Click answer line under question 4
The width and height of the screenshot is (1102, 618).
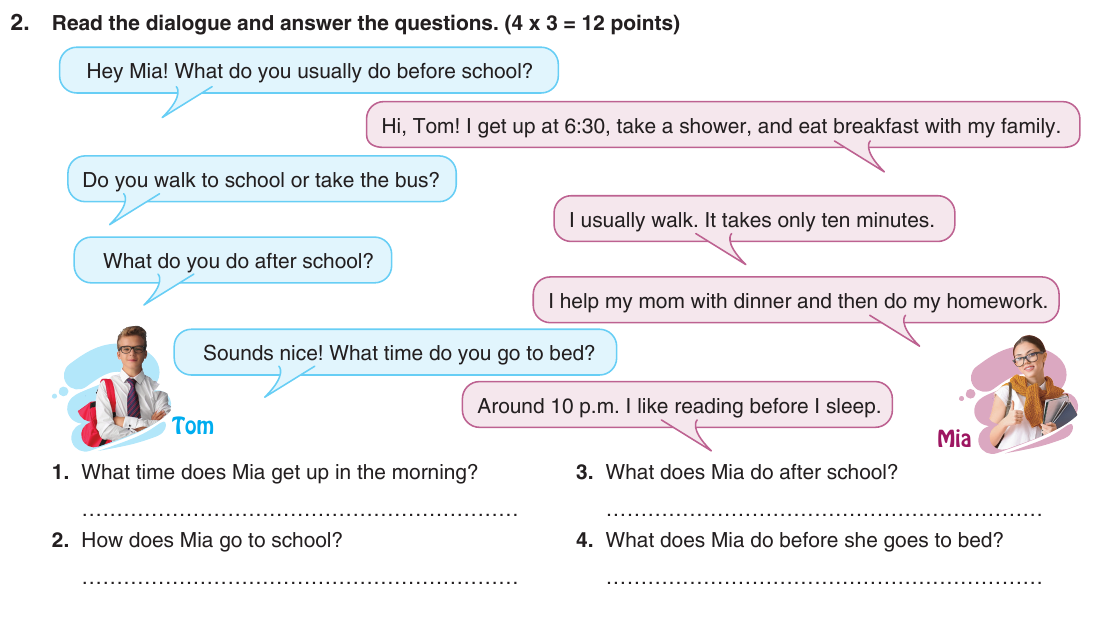click(824, 581)
